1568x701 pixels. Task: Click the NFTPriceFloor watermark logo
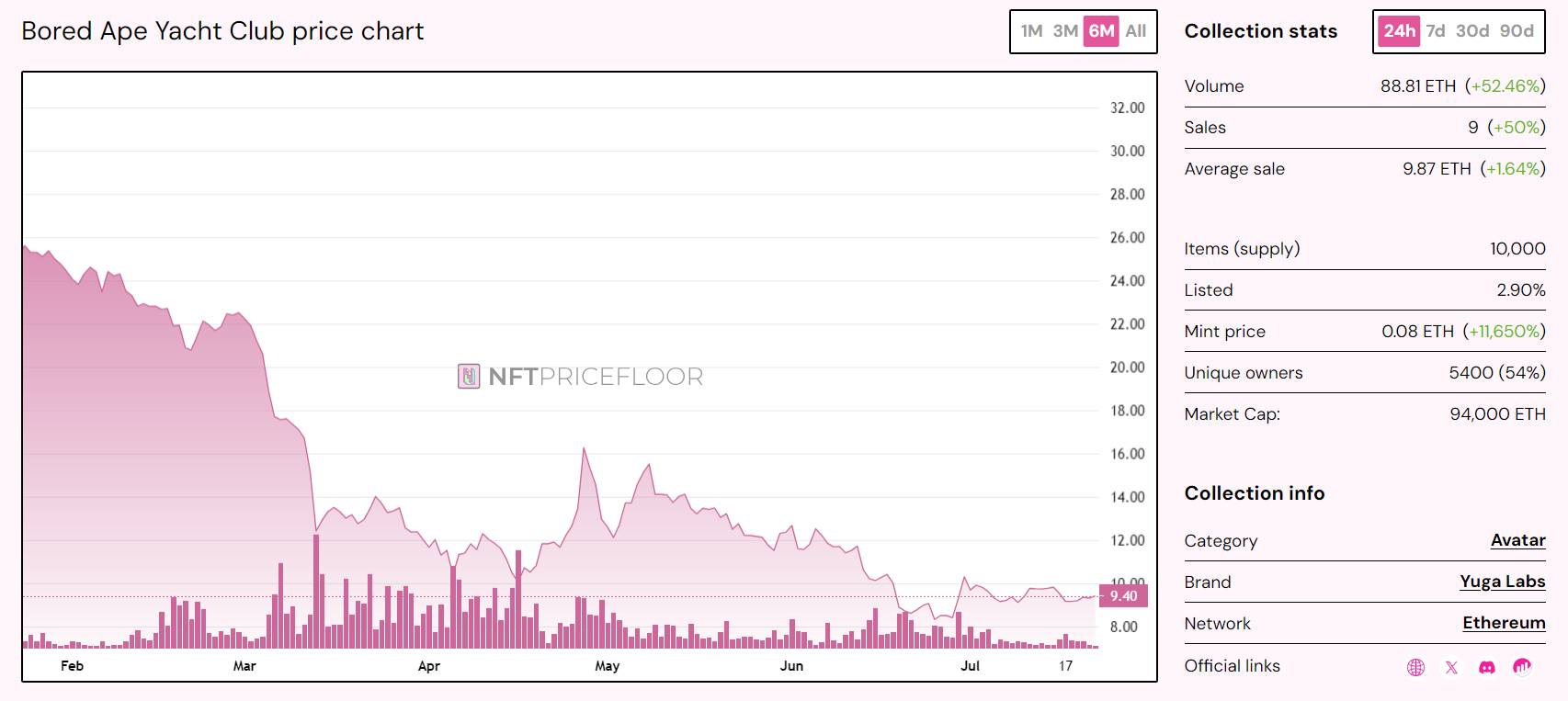tap(580, 377)
